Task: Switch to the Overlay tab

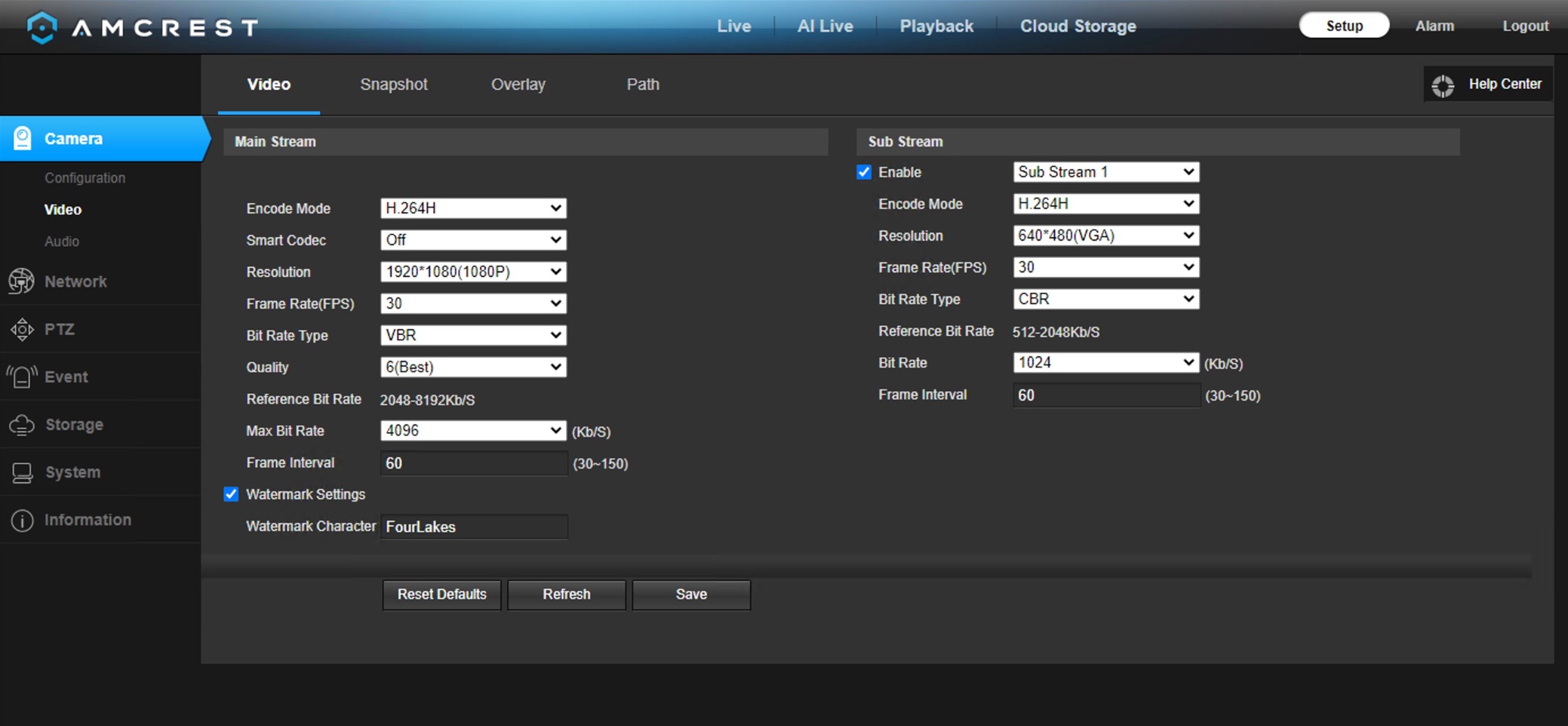Action: (x=518, y=85)
